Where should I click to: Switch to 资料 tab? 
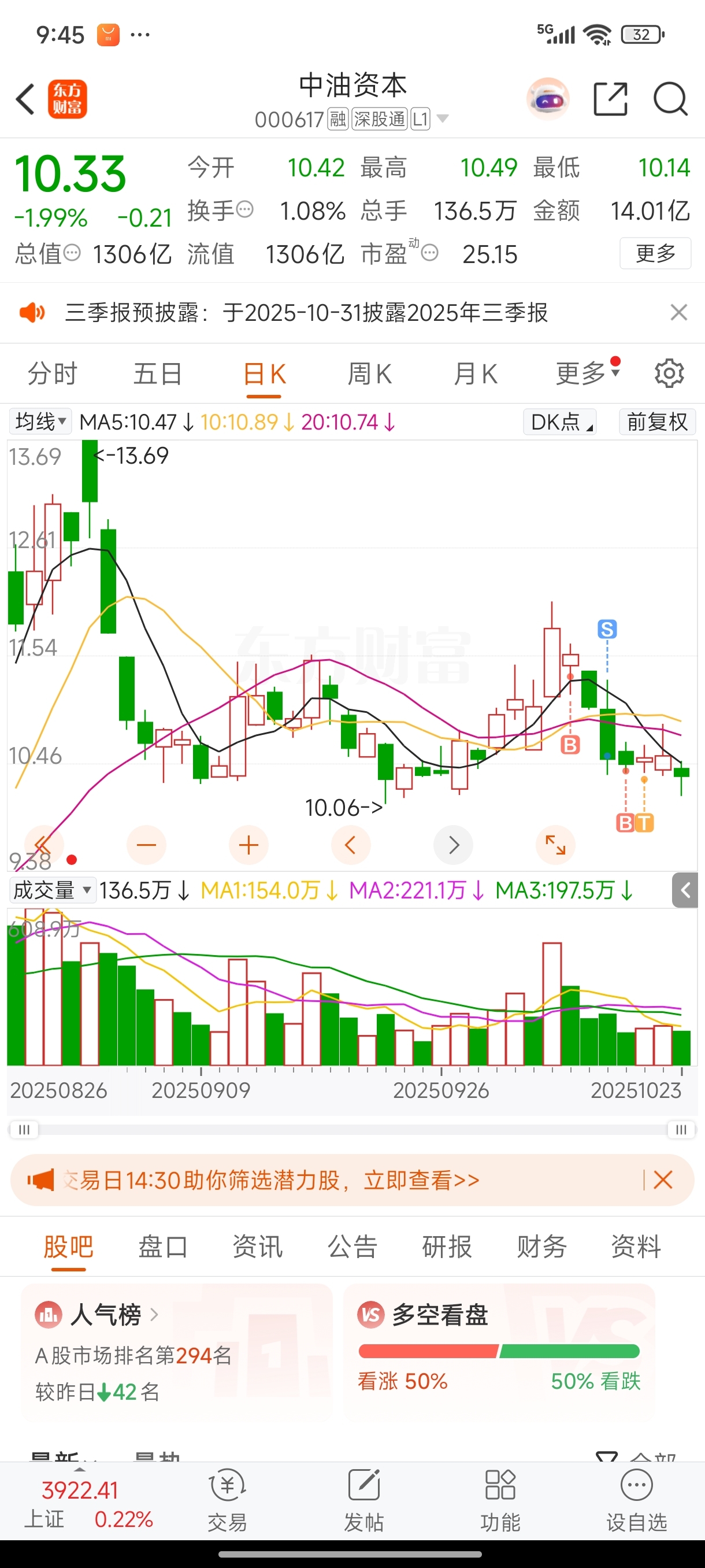point(636,1247)
